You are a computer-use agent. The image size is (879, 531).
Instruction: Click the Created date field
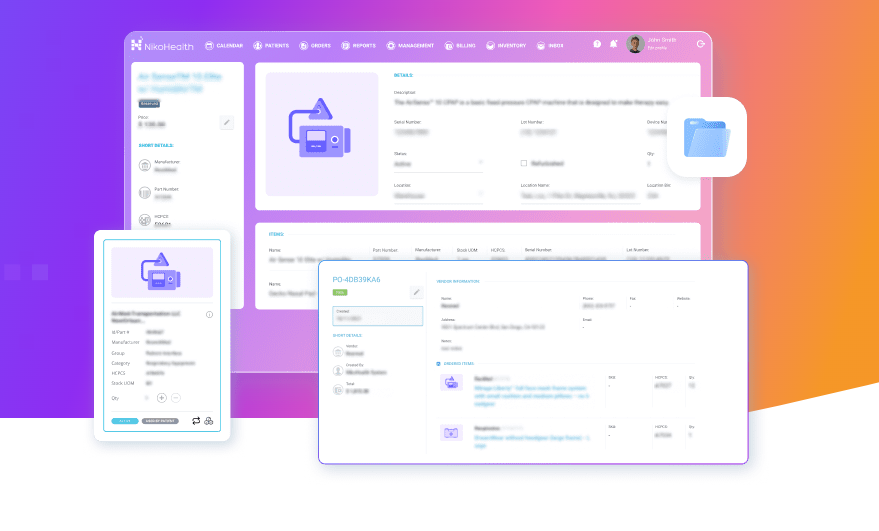click(x=377, y=316)
